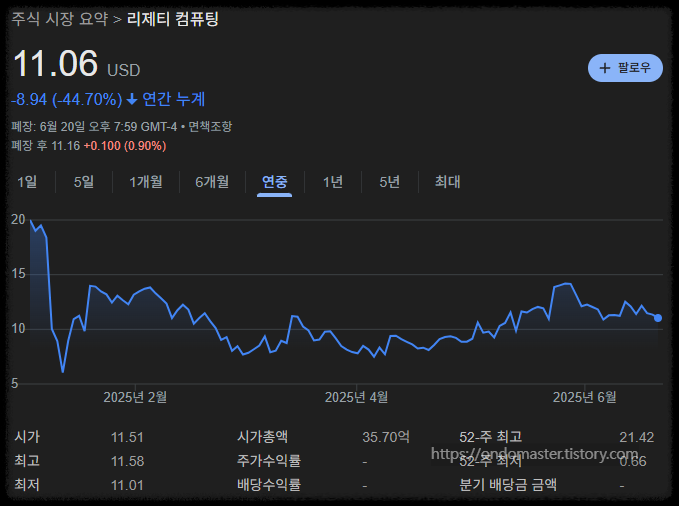Click the down arrow beside 연간 누계
Image resolution: width=679 pixels, height=506 pixels.
tap(132, 100)
